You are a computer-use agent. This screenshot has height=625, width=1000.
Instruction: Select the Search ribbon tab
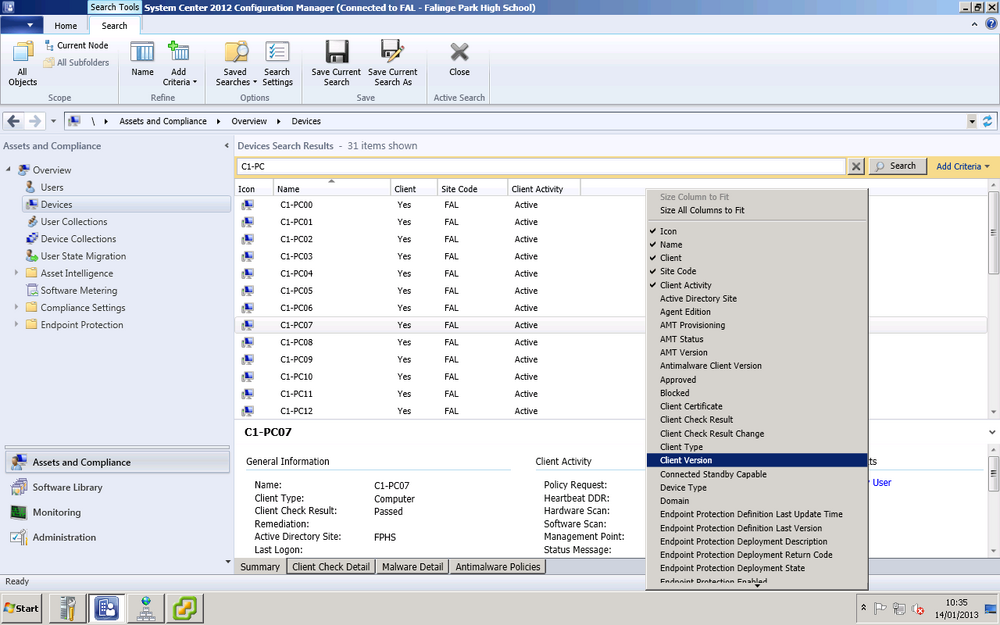114,26
